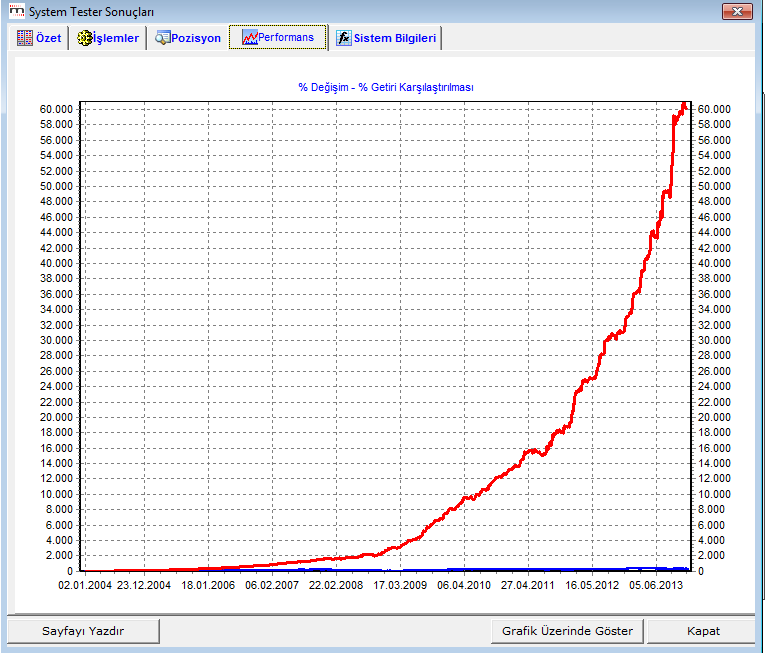
Task: Click the Kapat button
Action: [x=703, y=631]
